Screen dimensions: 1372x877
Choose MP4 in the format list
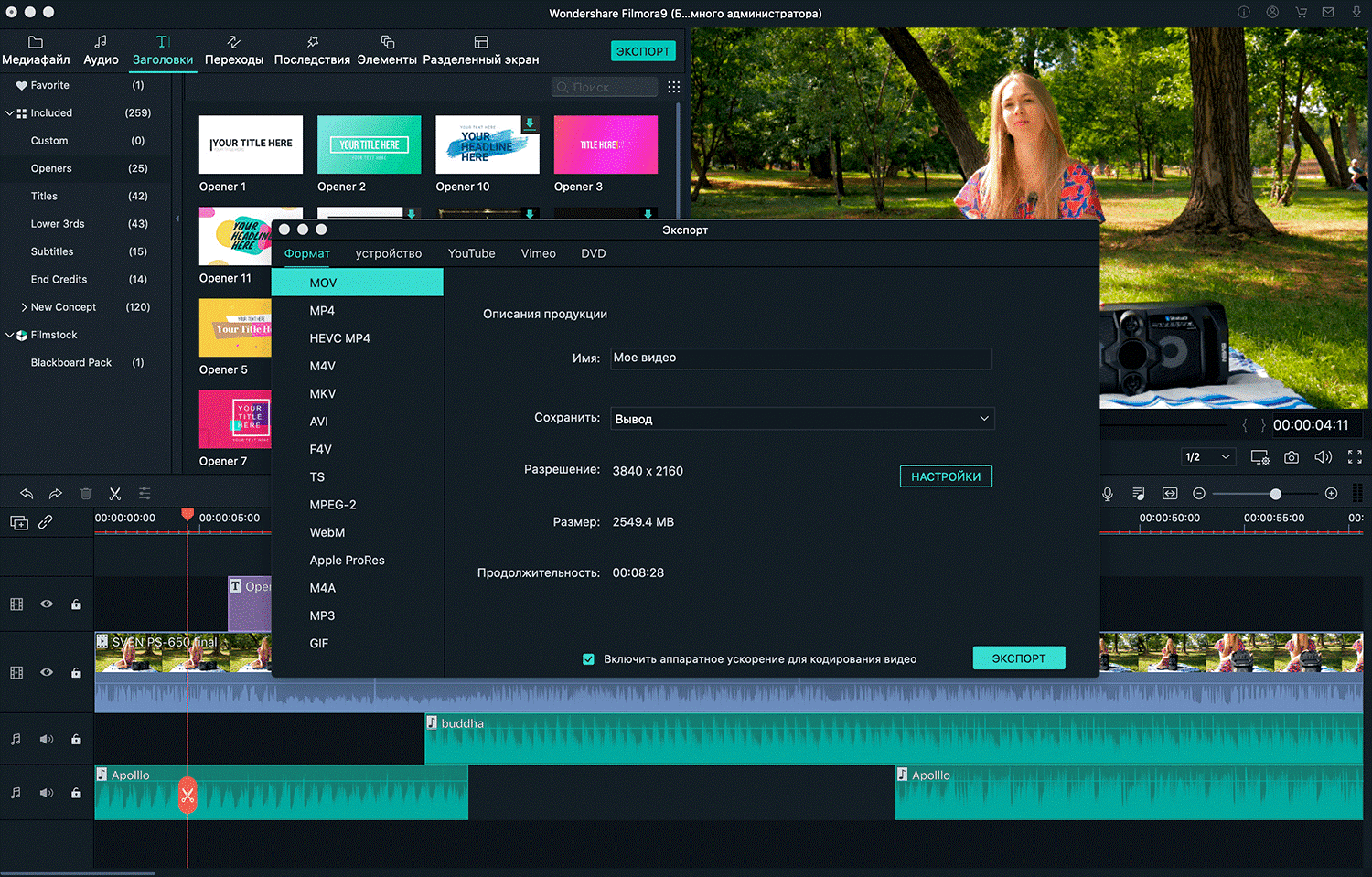[x=358, y=311]
